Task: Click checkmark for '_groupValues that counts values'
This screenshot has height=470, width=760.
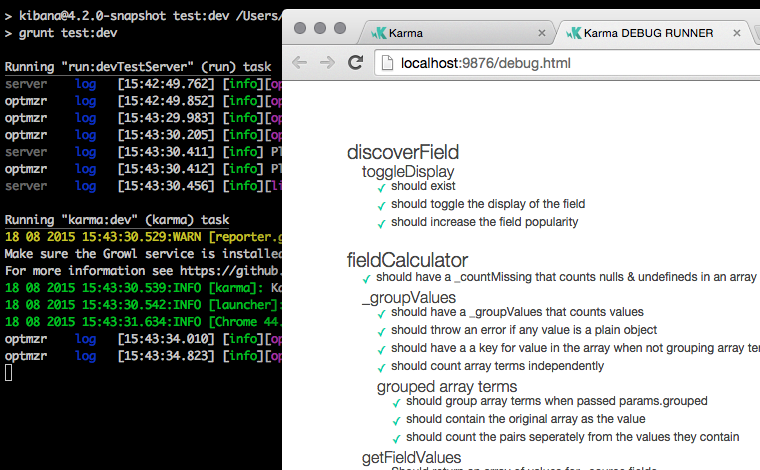Action: (x=381, y=313)
